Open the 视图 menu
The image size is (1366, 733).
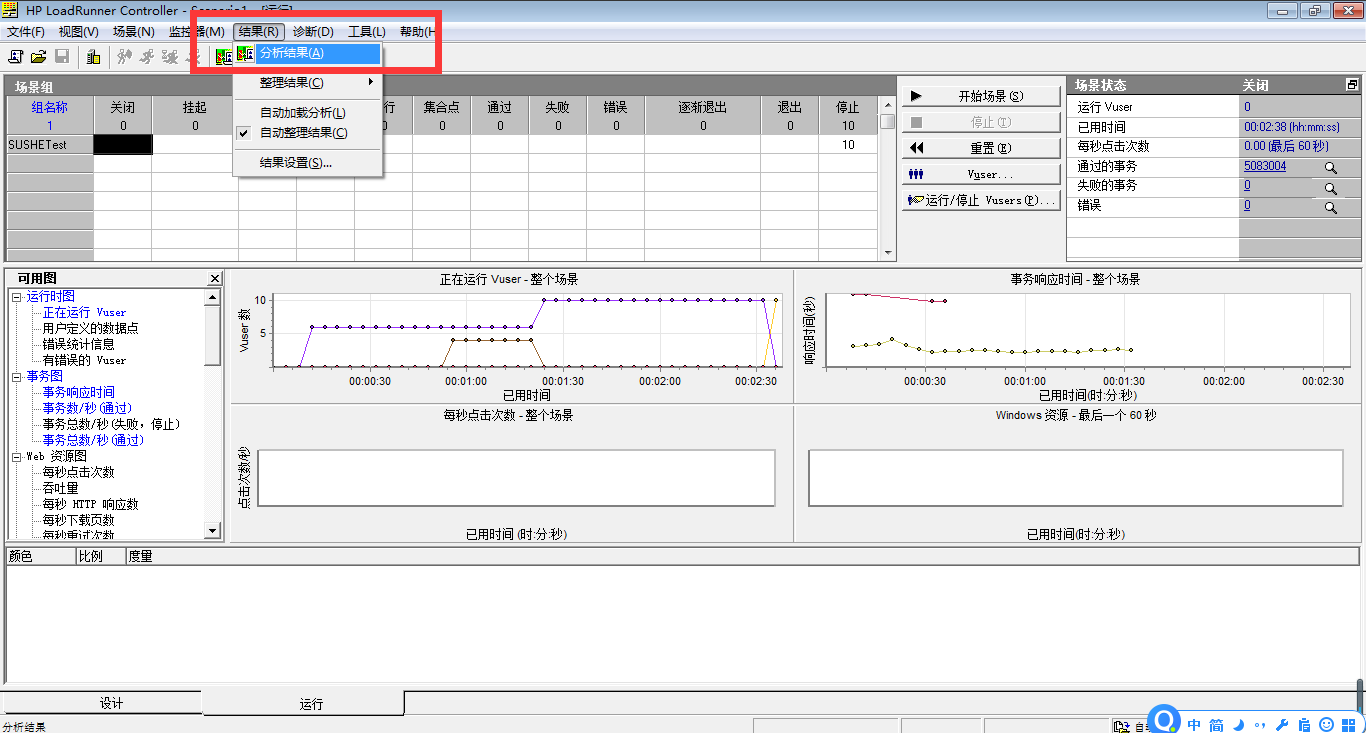[79, 32]
